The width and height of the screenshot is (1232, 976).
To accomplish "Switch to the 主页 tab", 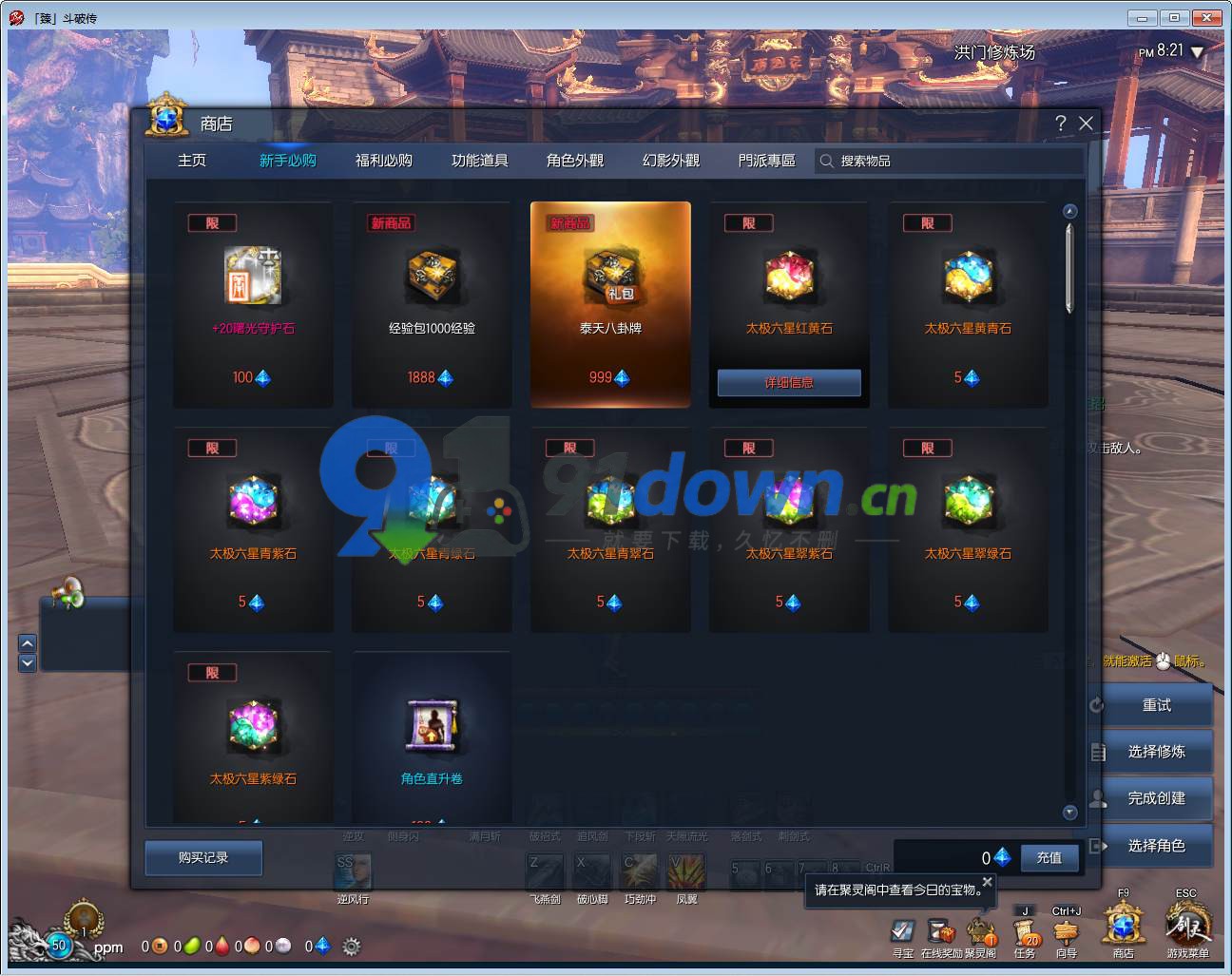I will (x=192, y=161).
